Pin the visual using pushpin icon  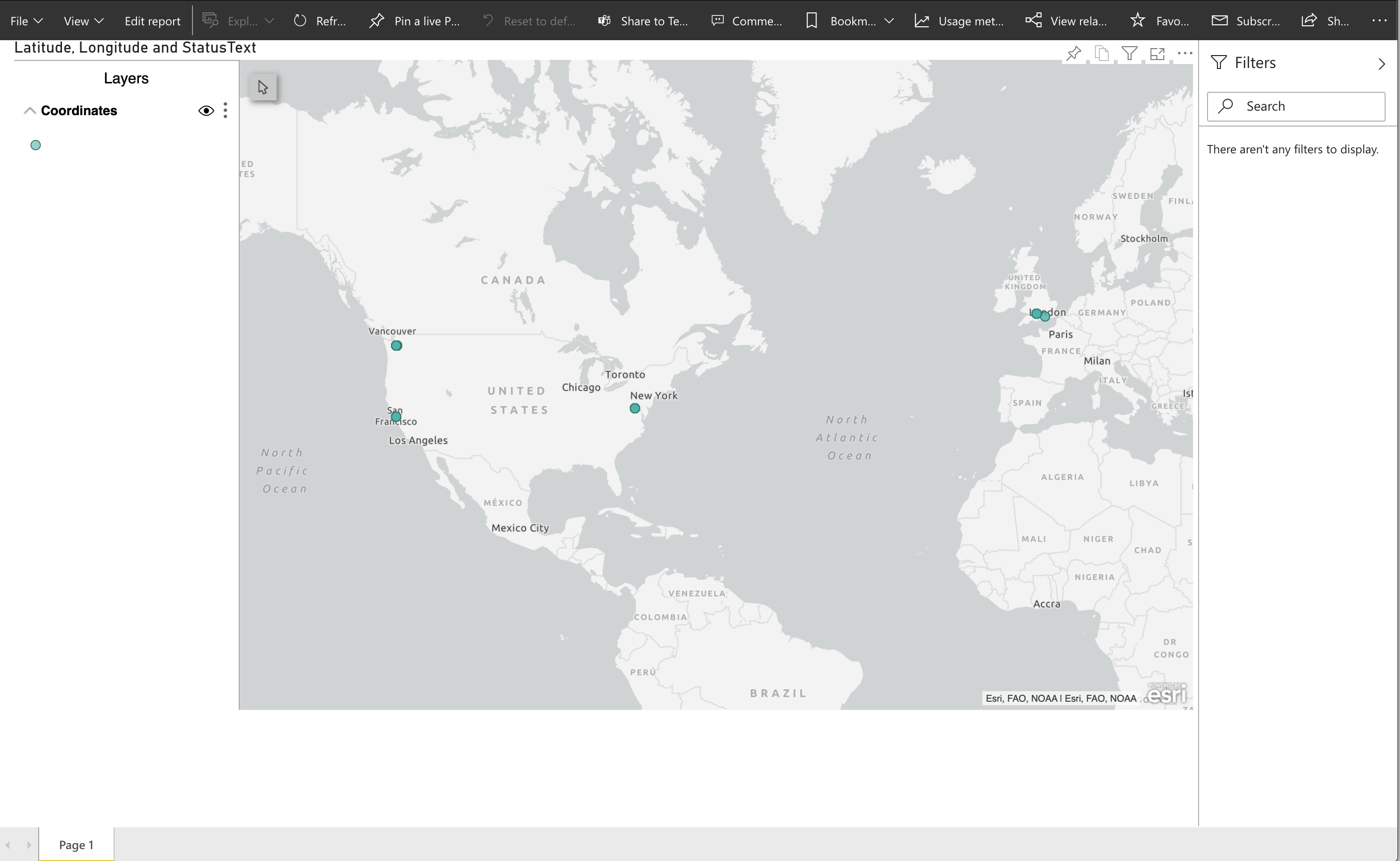[1074, 54]
